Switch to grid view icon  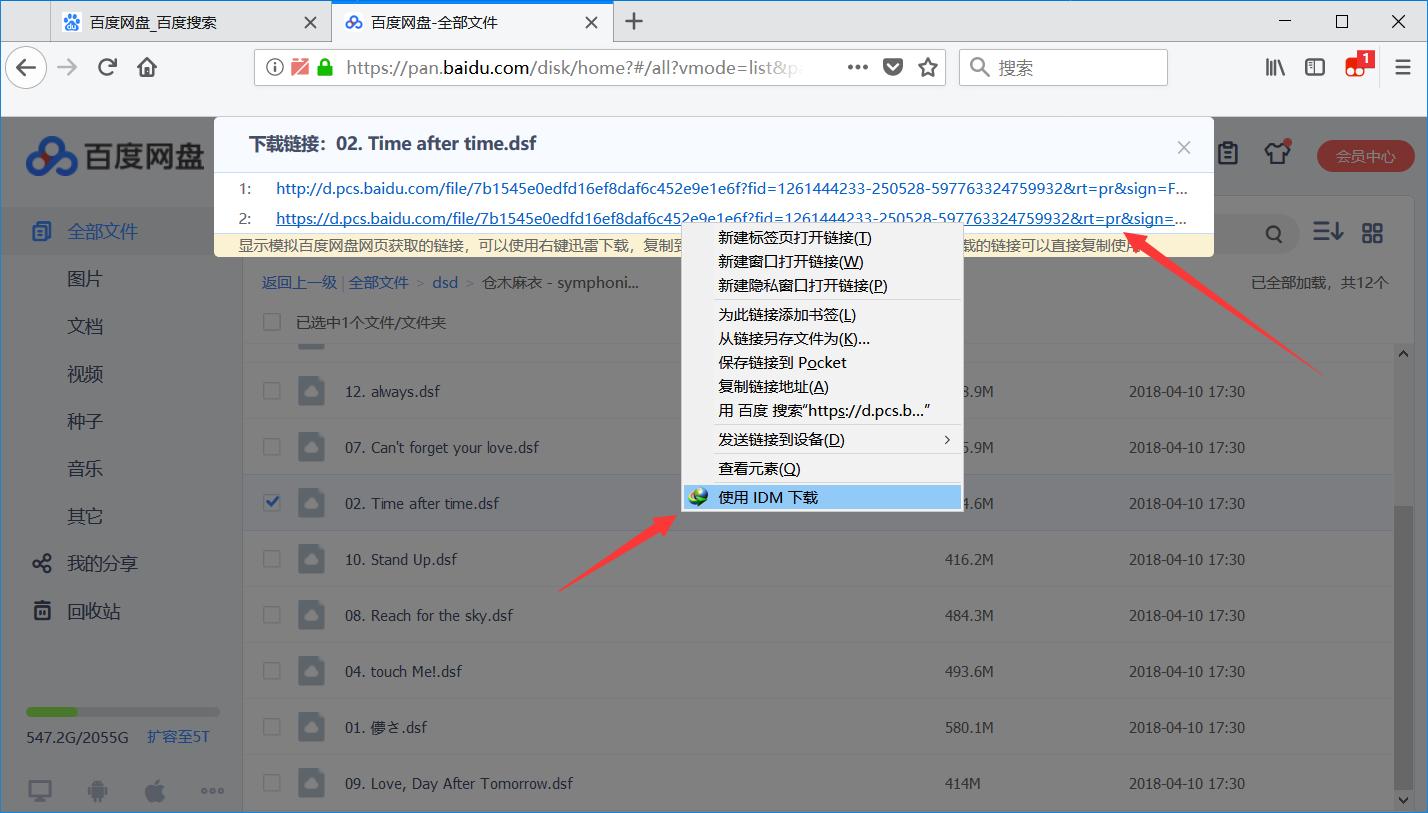[x=1372, y=232]
